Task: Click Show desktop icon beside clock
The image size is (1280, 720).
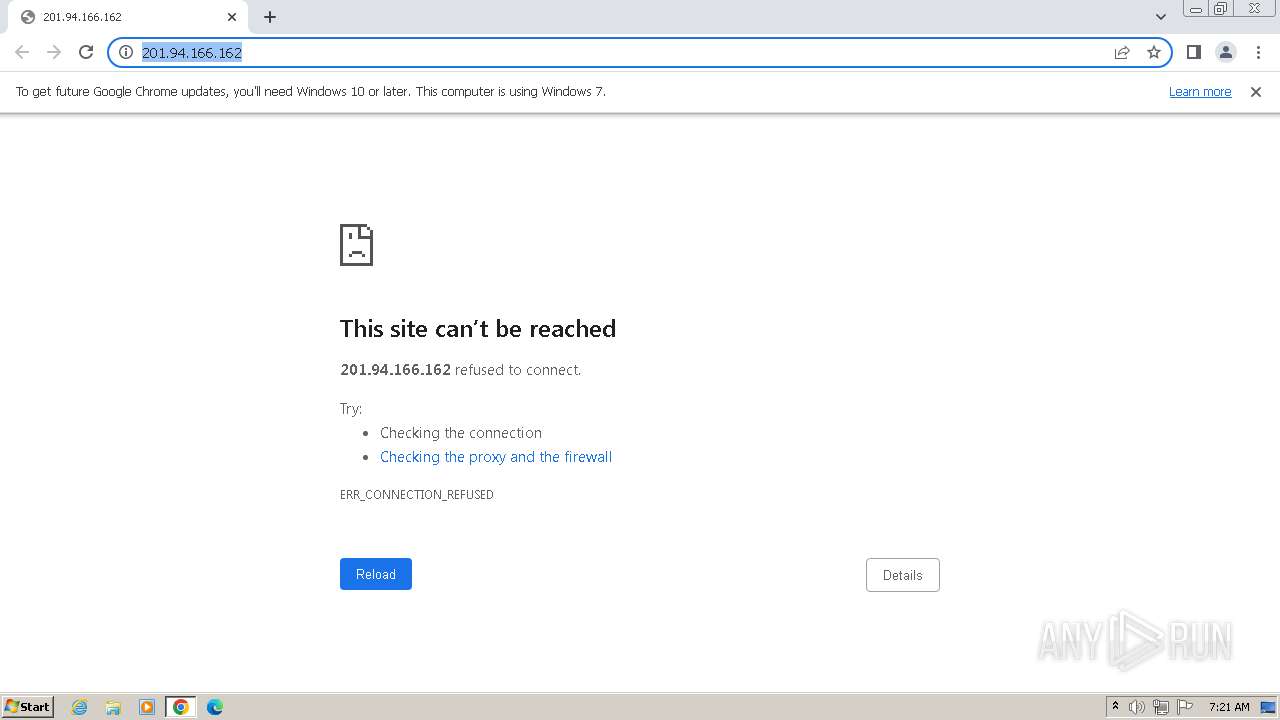Action: click(x=1269, y=707)
